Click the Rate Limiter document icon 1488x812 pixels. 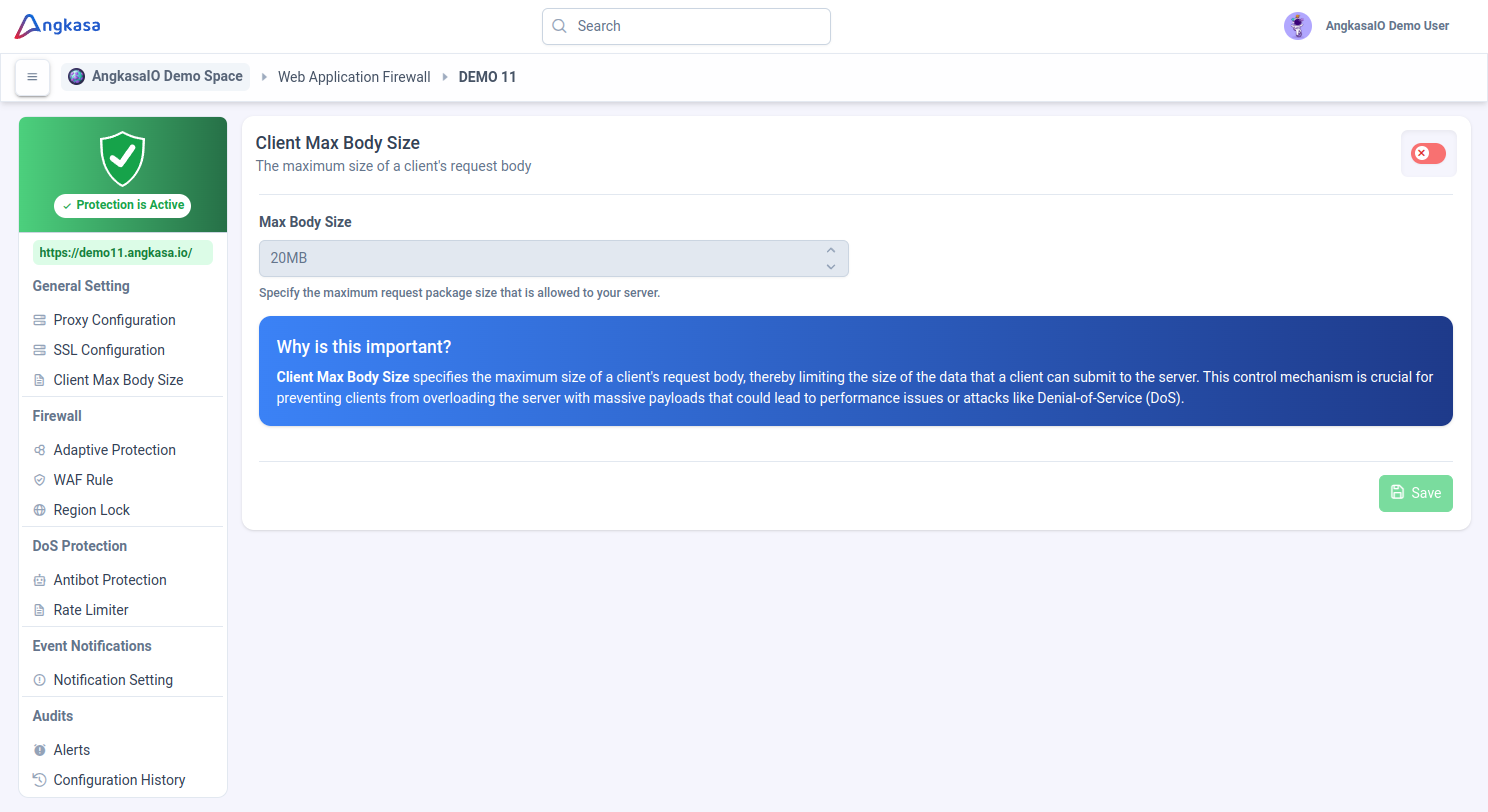pyautogui.click(x=40, y=610)
